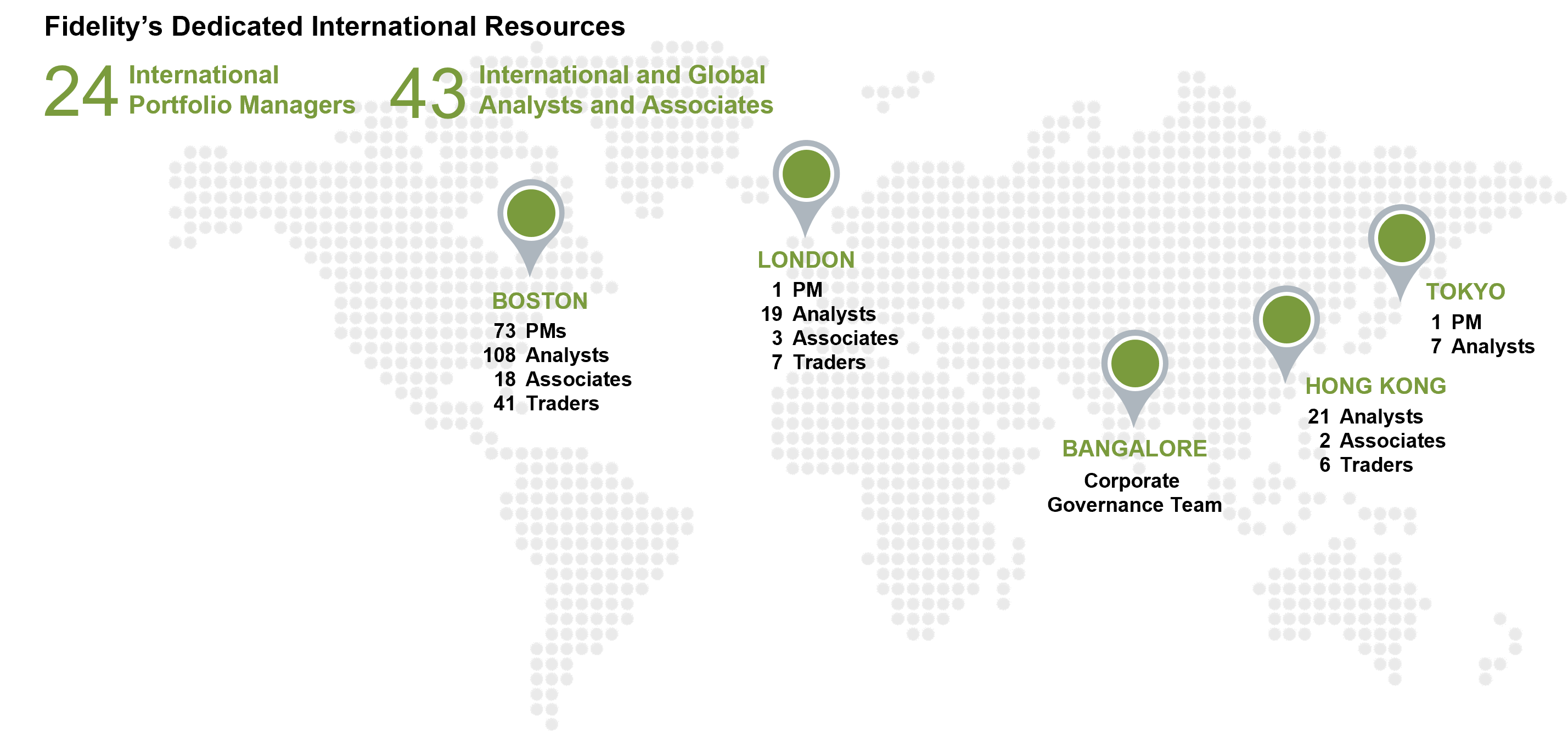Click International Portfolio Managers text

241,90
